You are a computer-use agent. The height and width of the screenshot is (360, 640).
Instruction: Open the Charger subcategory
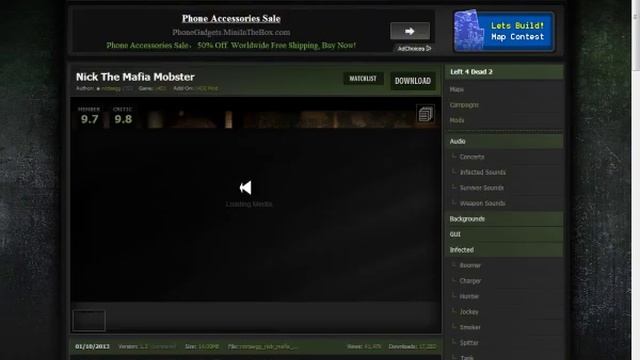click(x=470, y=281)
